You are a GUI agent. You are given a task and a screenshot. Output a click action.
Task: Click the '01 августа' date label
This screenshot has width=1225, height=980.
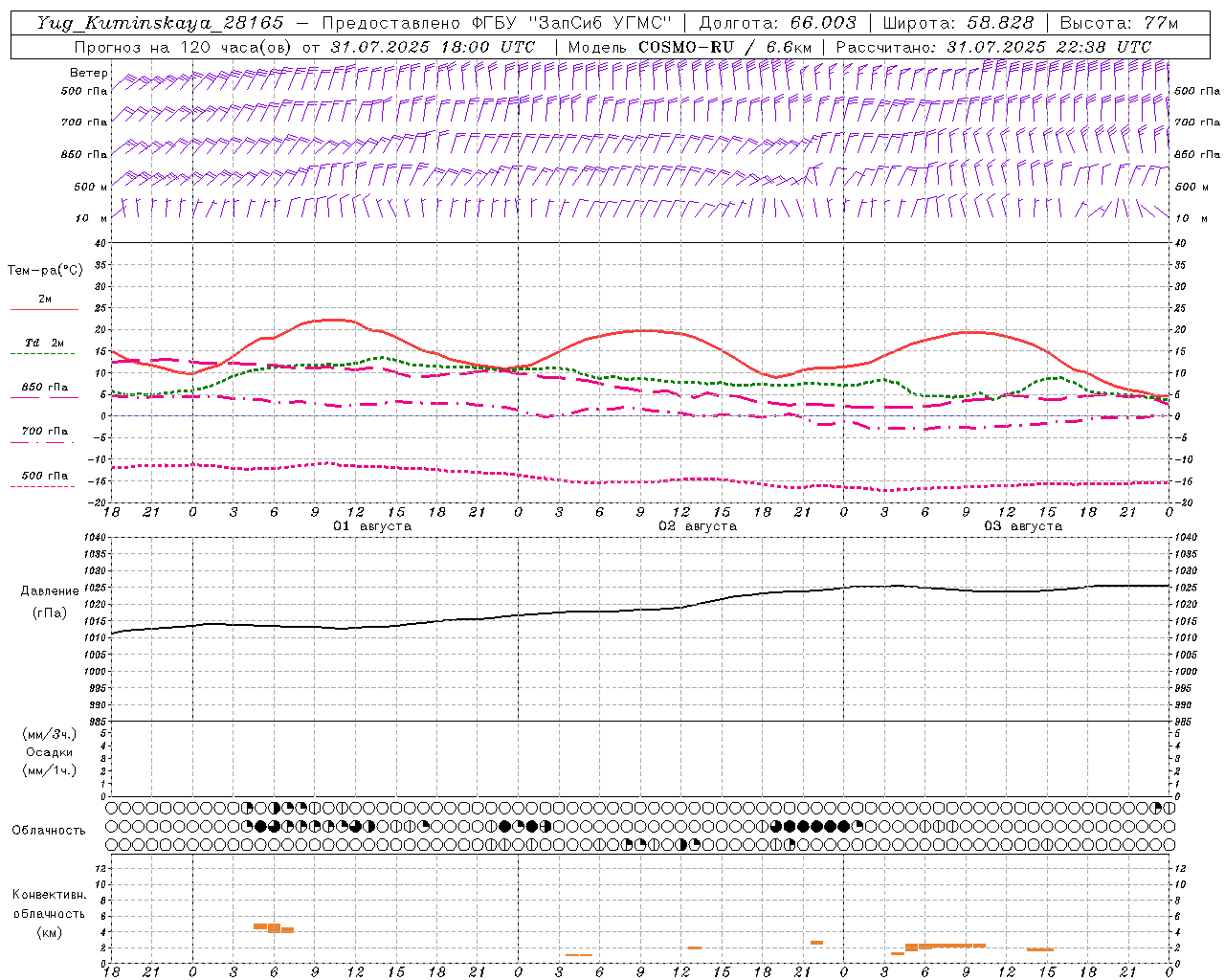click(x=372, y=526)
